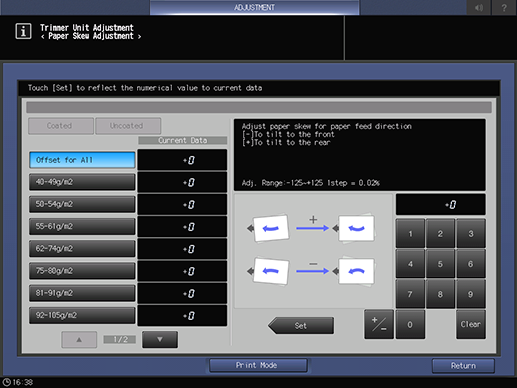Tap the minus skew direction arrow
Screen dimensions: 517x388
[x=313, y=271]
